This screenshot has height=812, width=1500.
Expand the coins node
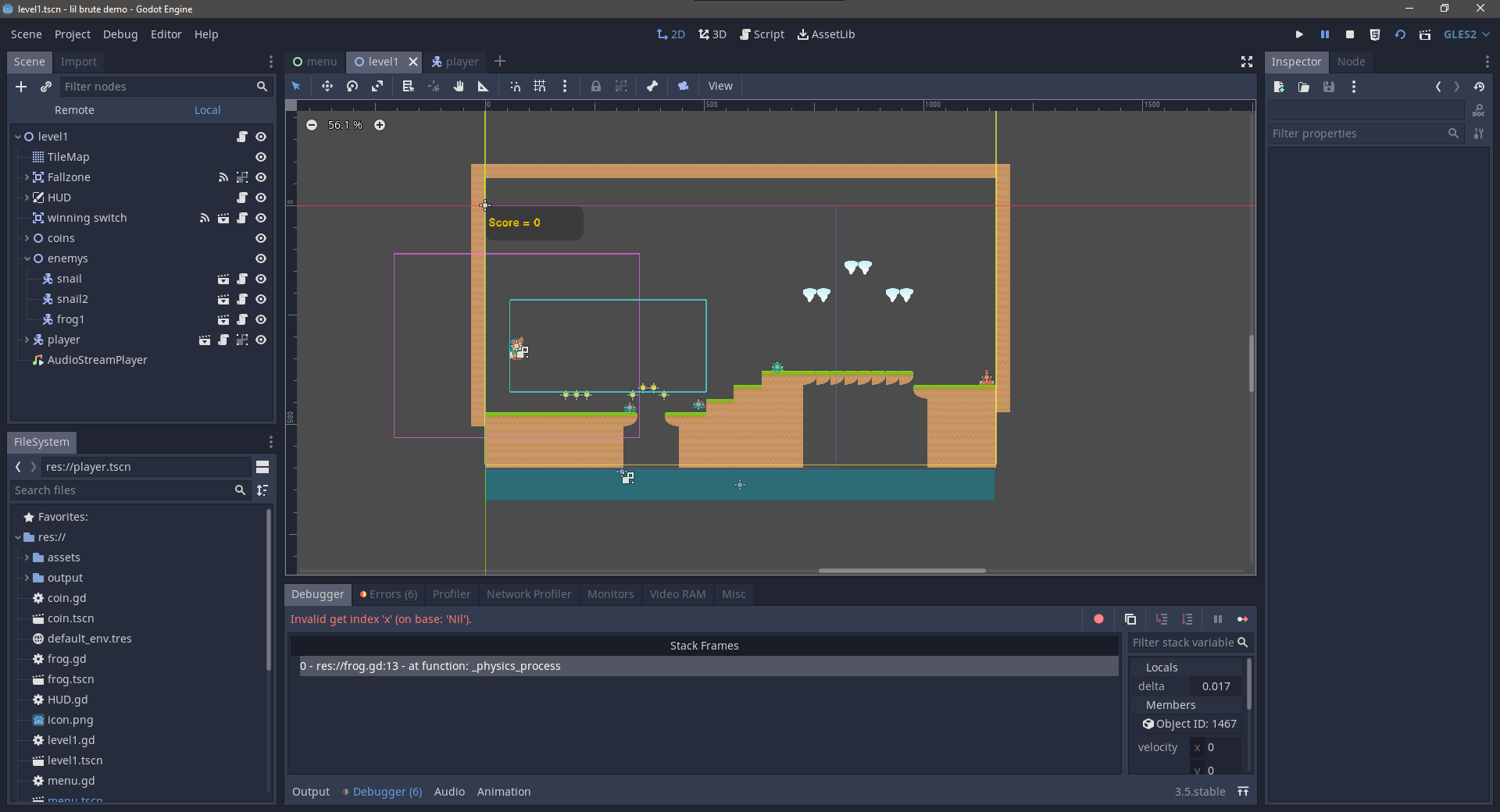pos(27,238)
